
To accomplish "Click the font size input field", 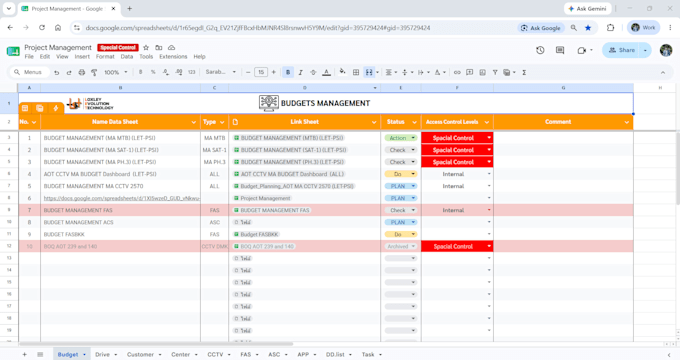I will click(261, 72).
